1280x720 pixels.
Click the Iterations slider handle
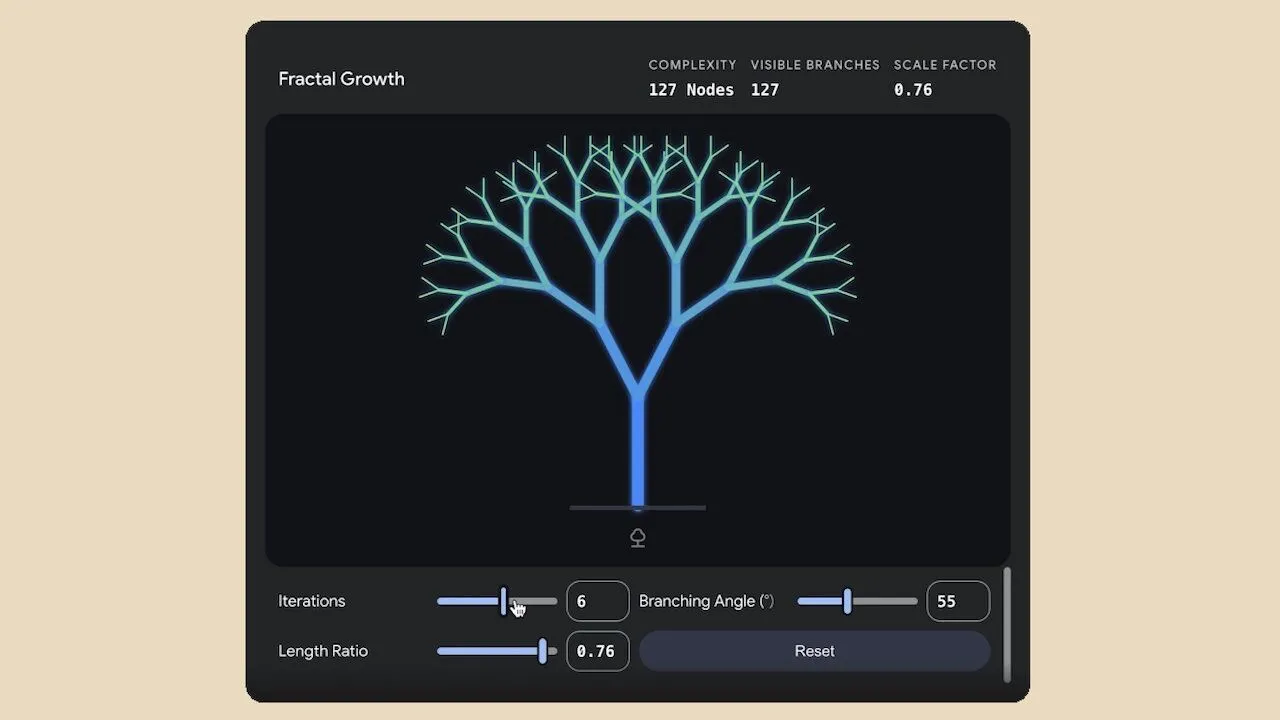[503, 601]
